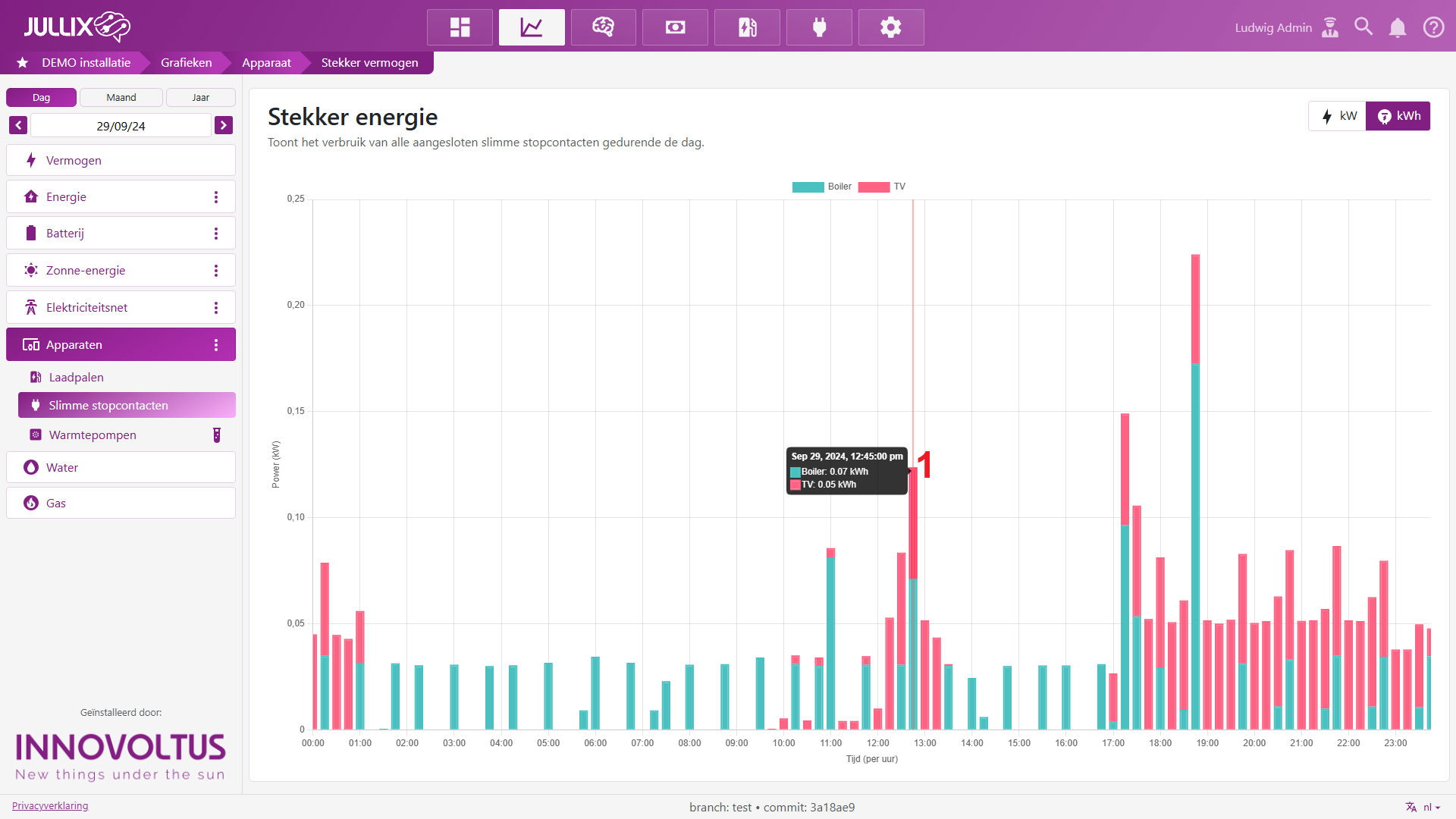Switch chart units to kW
Image resolution: width=1456 pixels, height=819 pixels.
pyautogui.click(x=1338, y=116)
